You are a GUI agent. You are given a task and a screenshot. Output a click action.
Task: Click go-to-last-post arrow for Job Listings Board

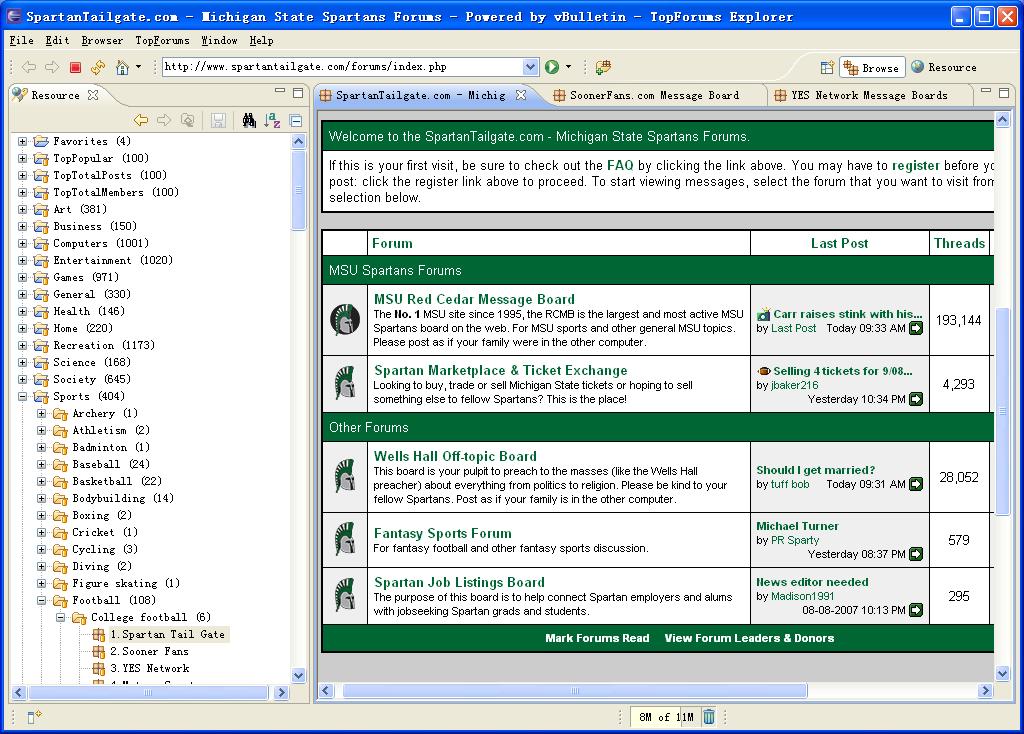click(916, 610)
